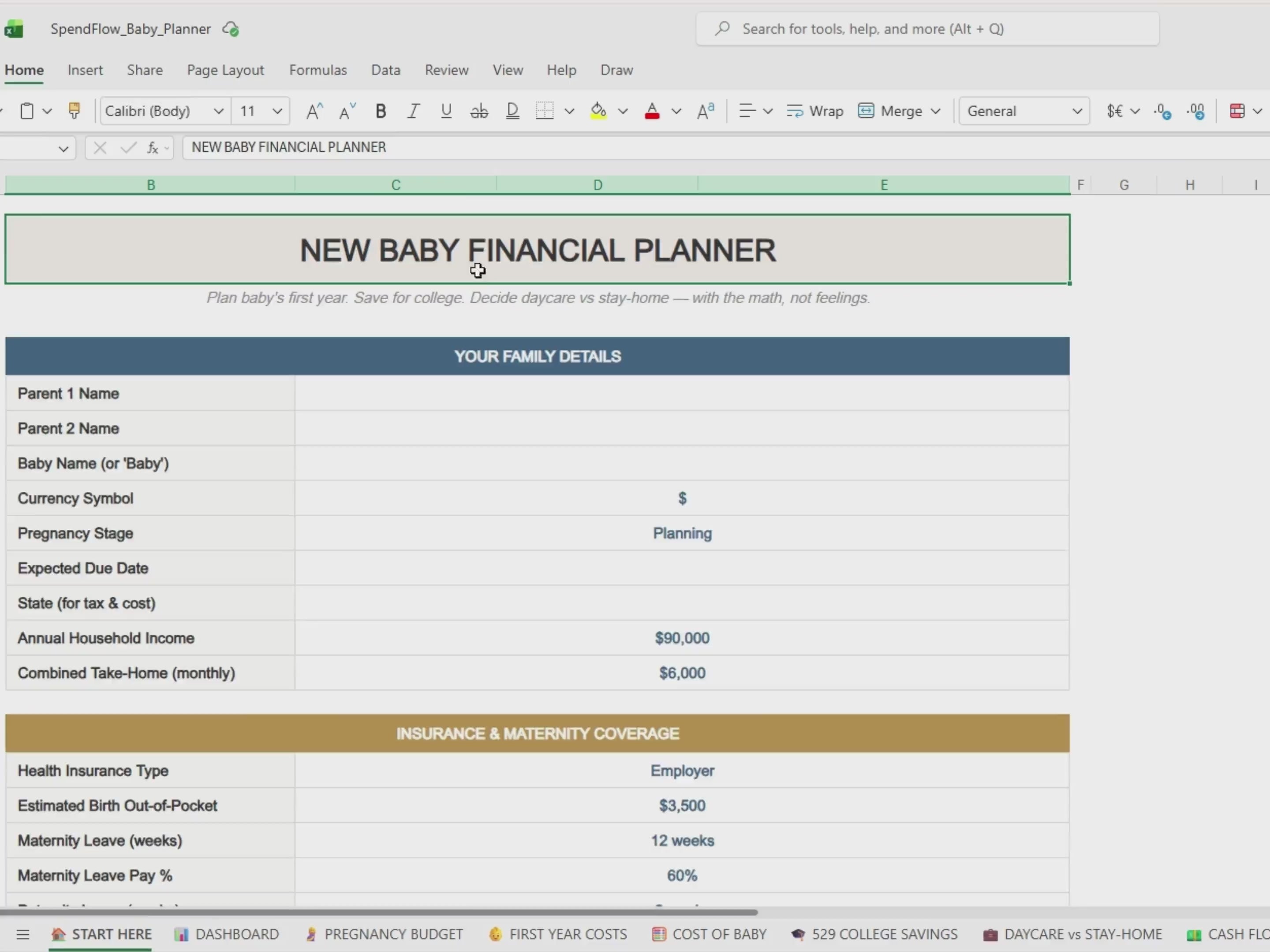Image resolution: width=1270 pixels, height=952 pixels.
Task: Open the Review ribbon tab
Action: tap(447, 70)
